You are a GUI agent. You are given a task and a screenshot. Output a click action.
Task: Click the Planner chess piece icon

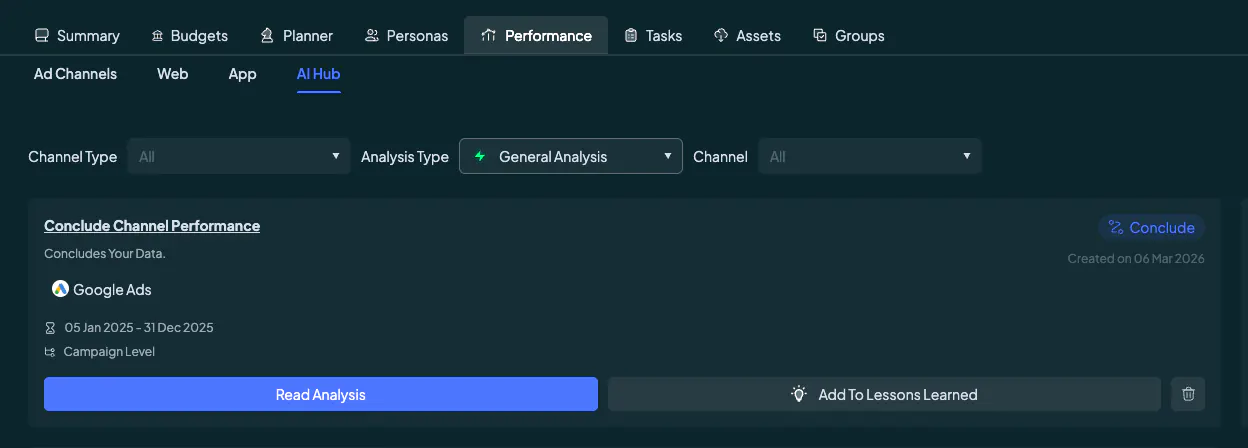click(267, 35)
